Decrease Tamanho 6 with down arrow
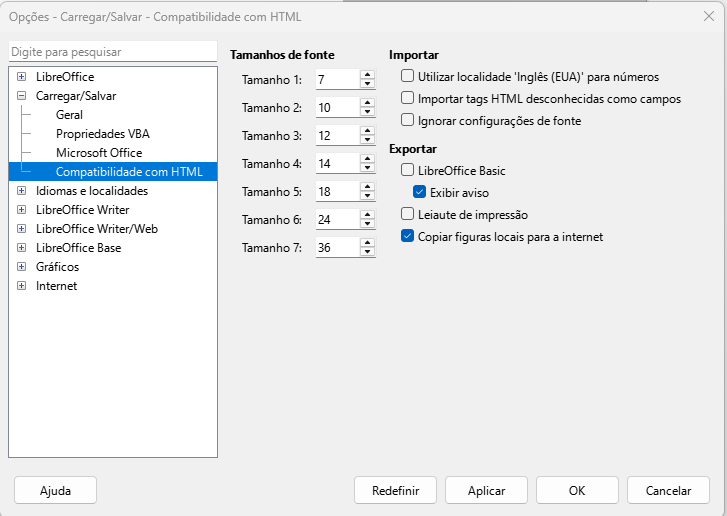727x516 pixels. pyautogui.click(x=367, y=224)
